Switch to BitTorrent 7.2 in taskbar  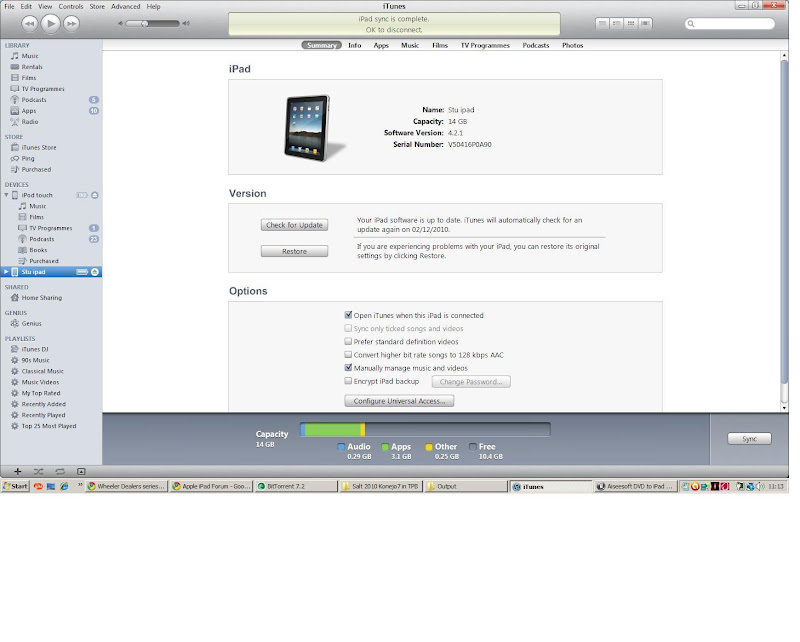coord(296,486)
